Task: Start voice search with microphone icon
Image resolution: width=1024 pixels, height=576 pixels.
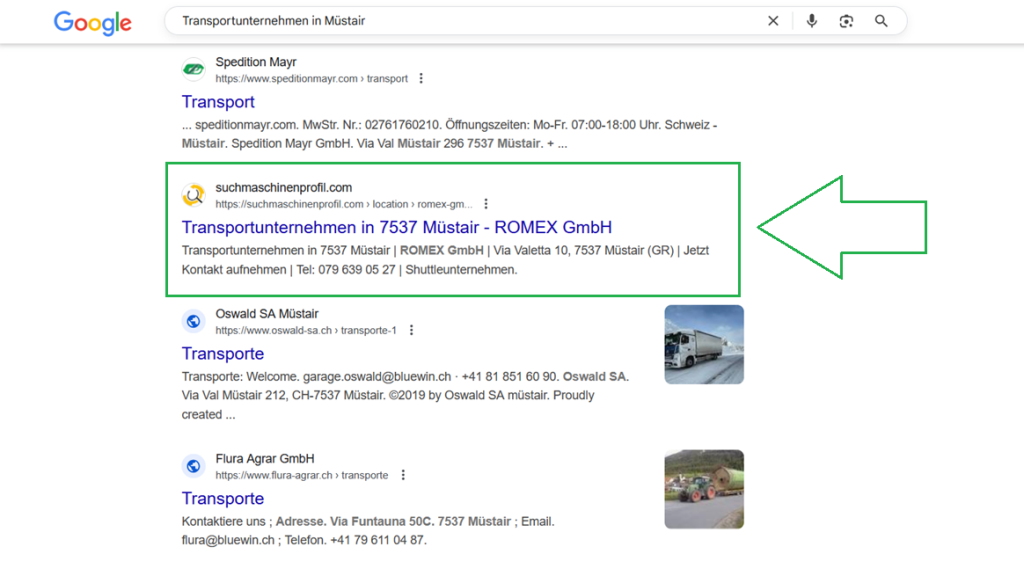Action: (x=812, y=21)
